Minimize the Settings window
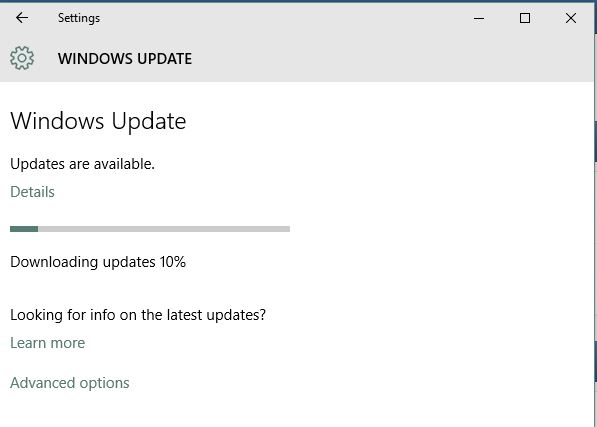This screenshot has height=427, width=597. (479, 18)
